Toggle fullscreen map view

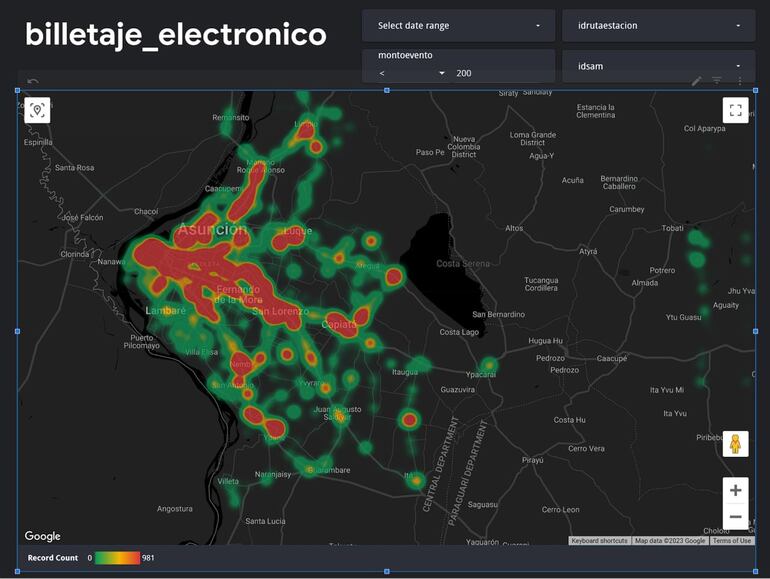[x=735, y=110]
